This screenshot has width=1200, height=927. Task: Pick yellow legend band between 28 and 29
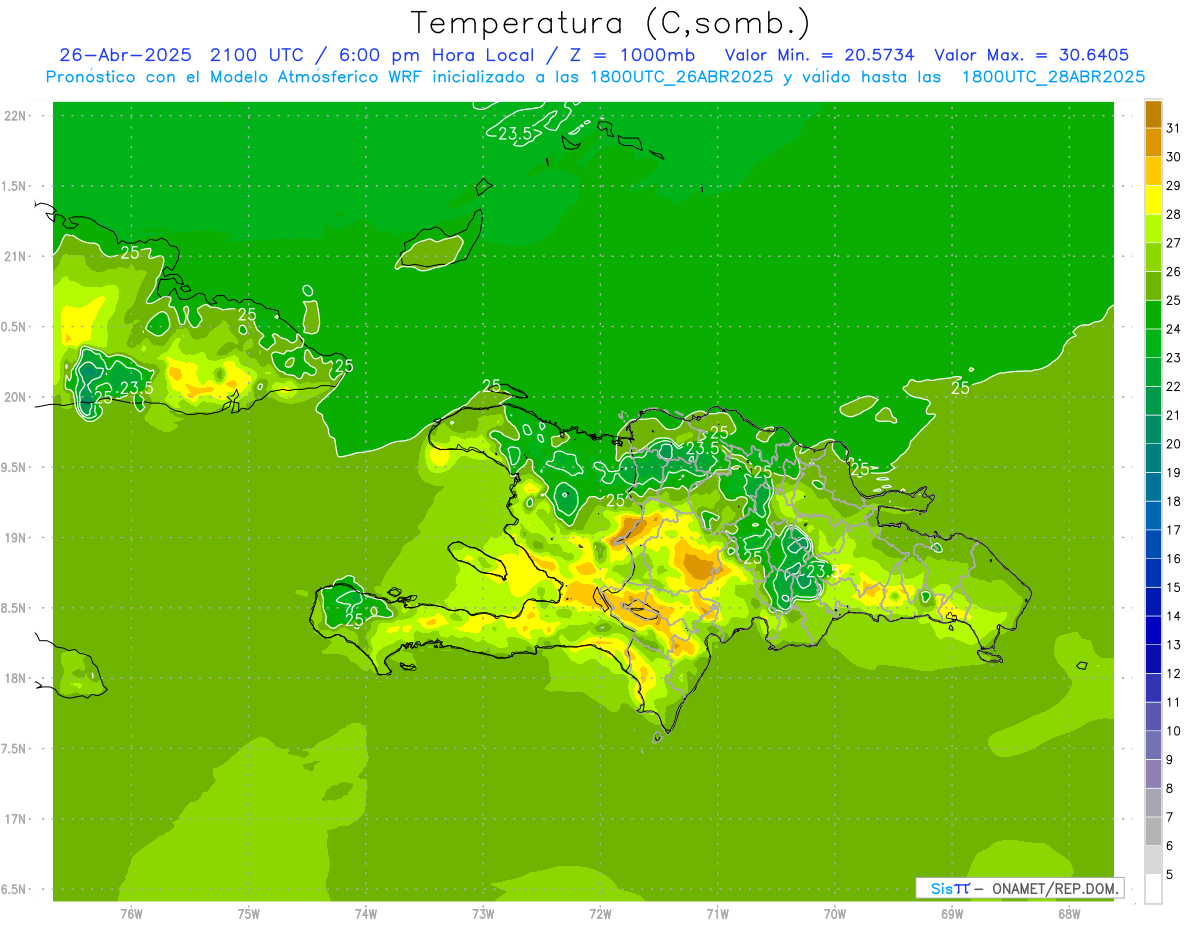pos(1153,200)
